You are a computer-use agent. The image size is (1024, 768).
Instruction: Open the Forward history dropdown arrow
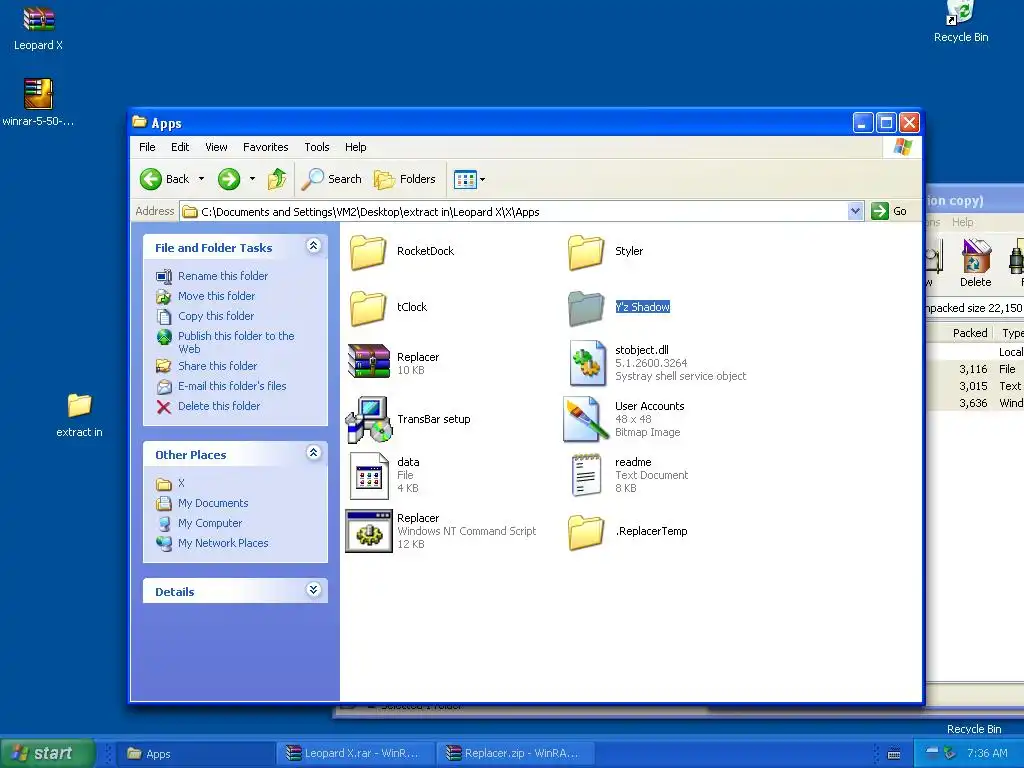pos(252,179)
